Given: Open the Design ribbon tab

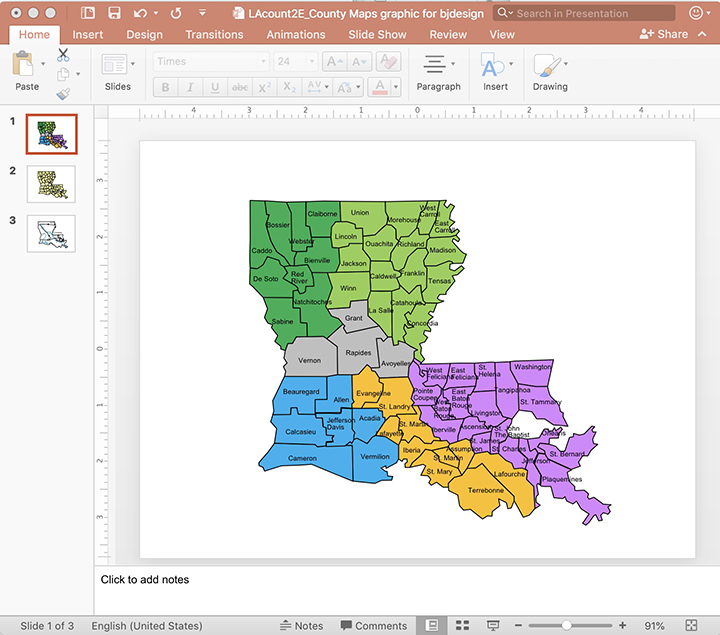Looking at the screenshot, I should pos(145,34).
